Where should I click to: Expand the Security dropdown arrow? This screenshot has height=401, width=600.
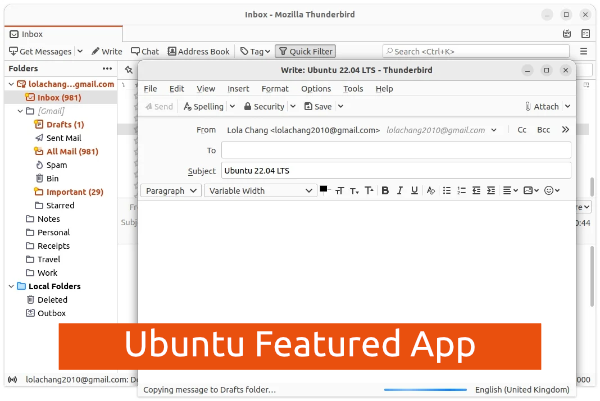point(293,107)
